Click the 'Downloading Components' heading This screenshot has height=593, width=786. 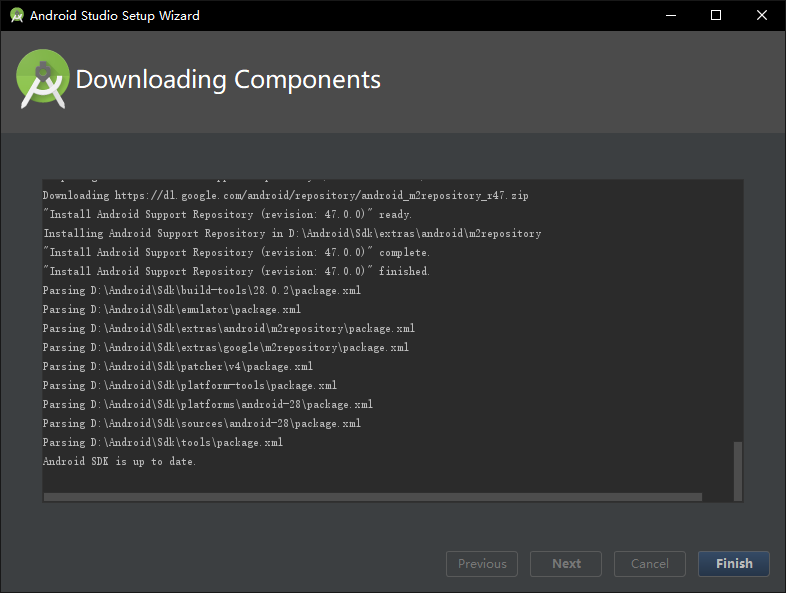point(228,79)
